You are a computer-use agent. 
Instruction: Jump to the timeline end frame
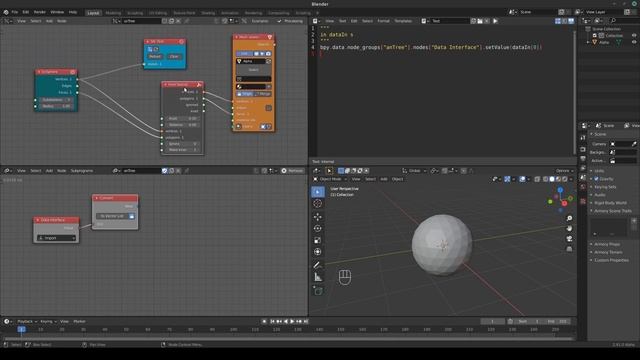306,322
